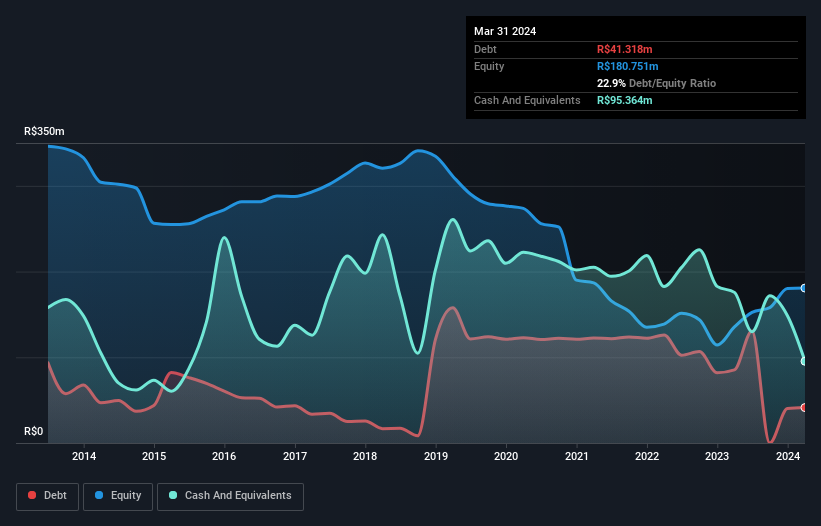821x526 pixels.
Task: Click the Debt value R$41.318m in tooltip
Action: pos(625,49)
